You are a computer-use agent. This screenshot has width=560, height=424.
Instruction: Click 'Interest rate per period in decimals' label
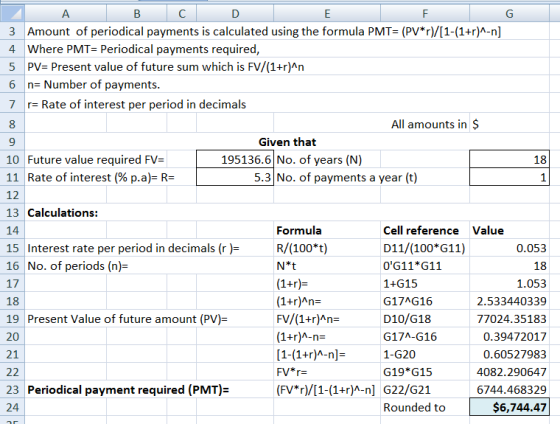click(x=133, y=248)
